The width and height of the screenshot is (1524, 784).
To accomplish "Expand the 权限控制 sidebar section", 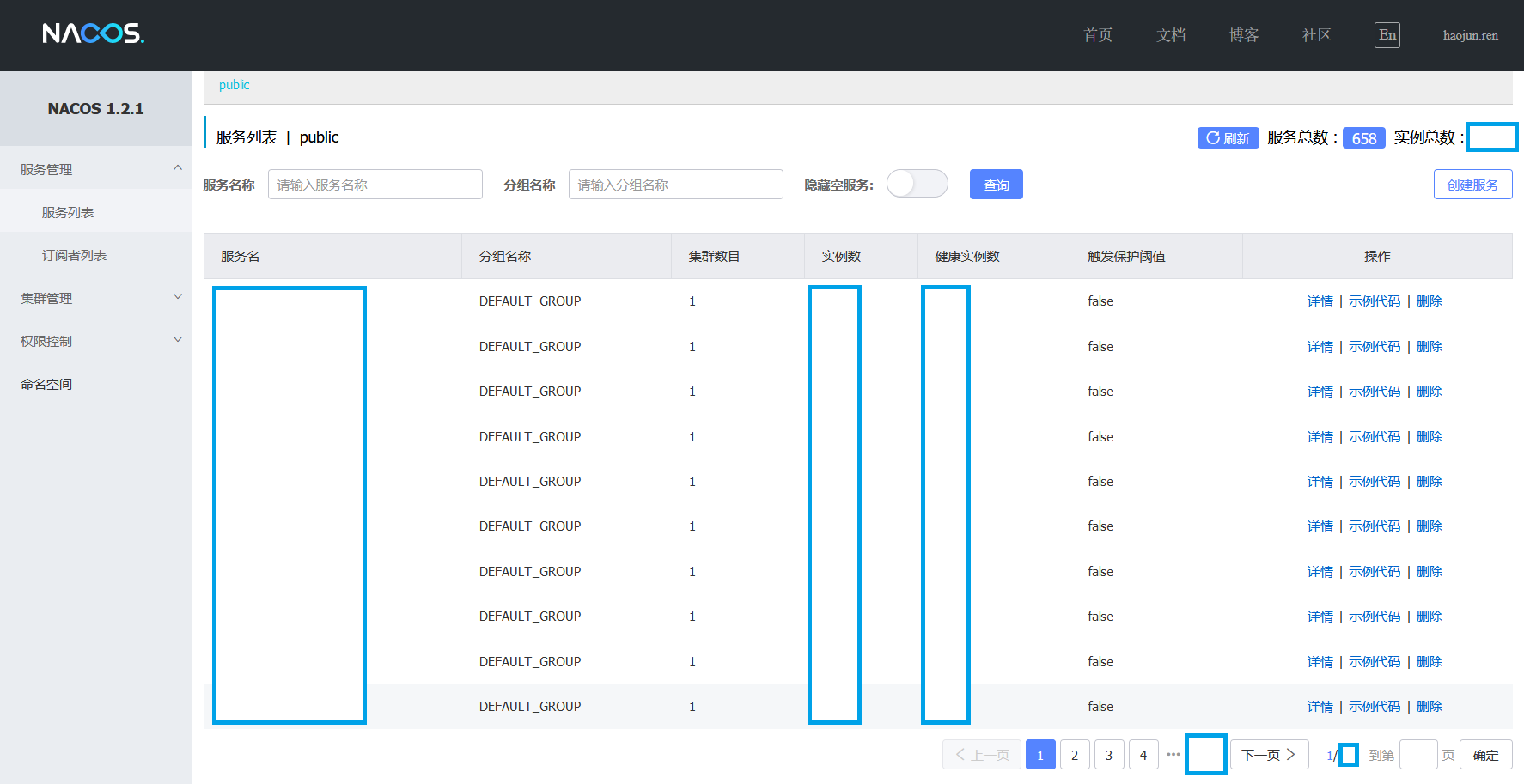I will 96,341.
